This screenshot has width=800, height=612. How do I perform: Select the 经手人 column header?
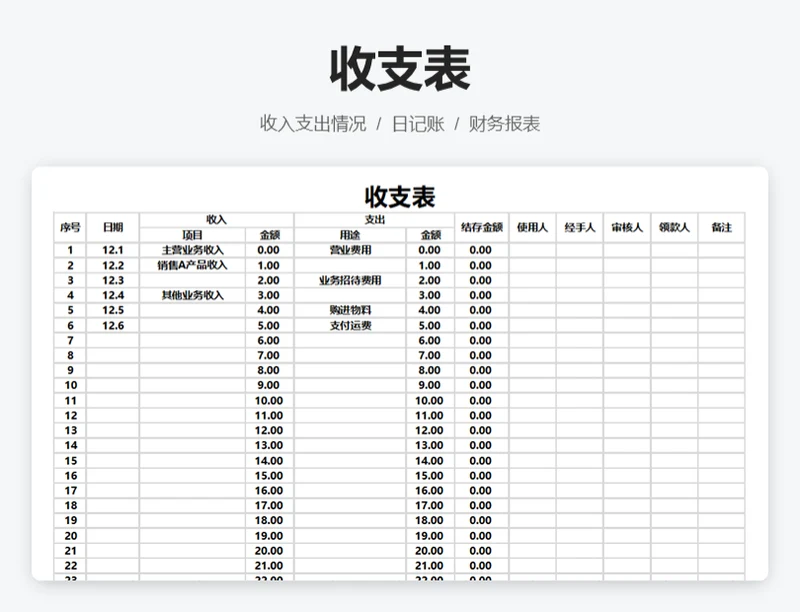579,227
